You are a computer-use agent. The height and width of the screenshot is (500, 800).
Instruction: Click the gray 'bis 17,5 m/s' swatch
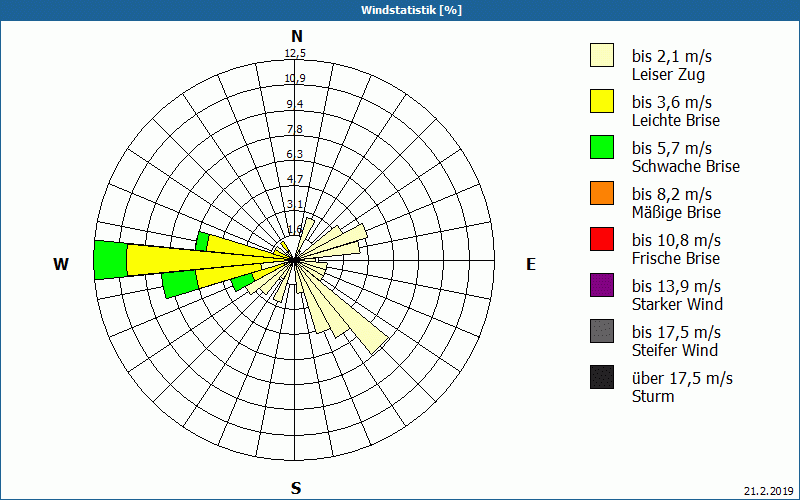pyautogui.click(x=602, y=331)
